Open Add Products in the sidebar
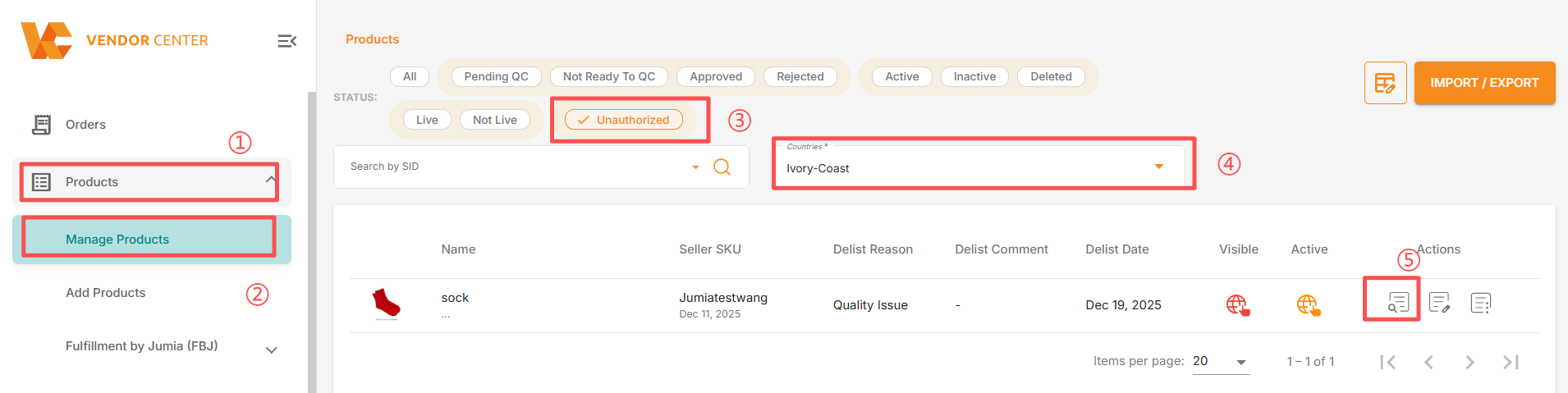Image resolution: width=1568 pixels, height=393 pixels. [x=105, y=293]
